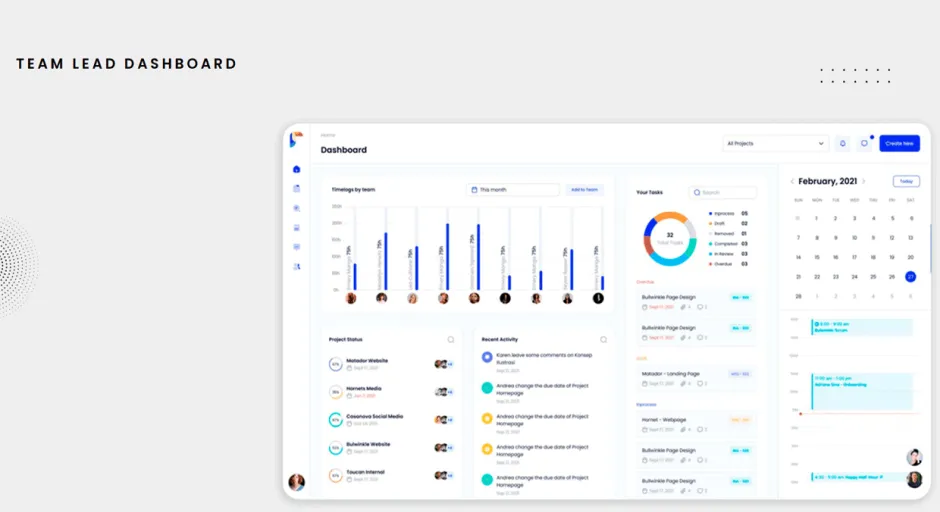Open the Karen leave some comments activity
The height and width of the screenshot is (512, 940).
pyautogui.click(x=544, y=359)
